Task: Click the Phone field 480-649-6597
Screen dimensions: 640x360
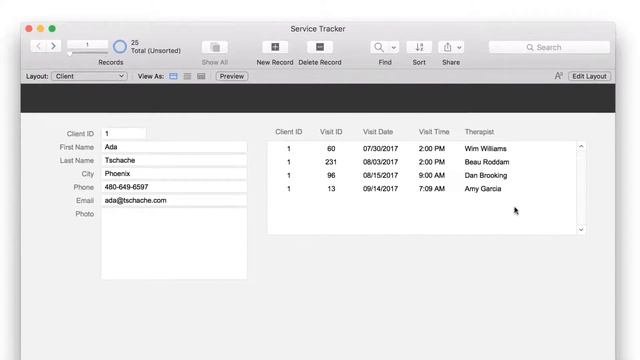Action: [x=174, y=187]
